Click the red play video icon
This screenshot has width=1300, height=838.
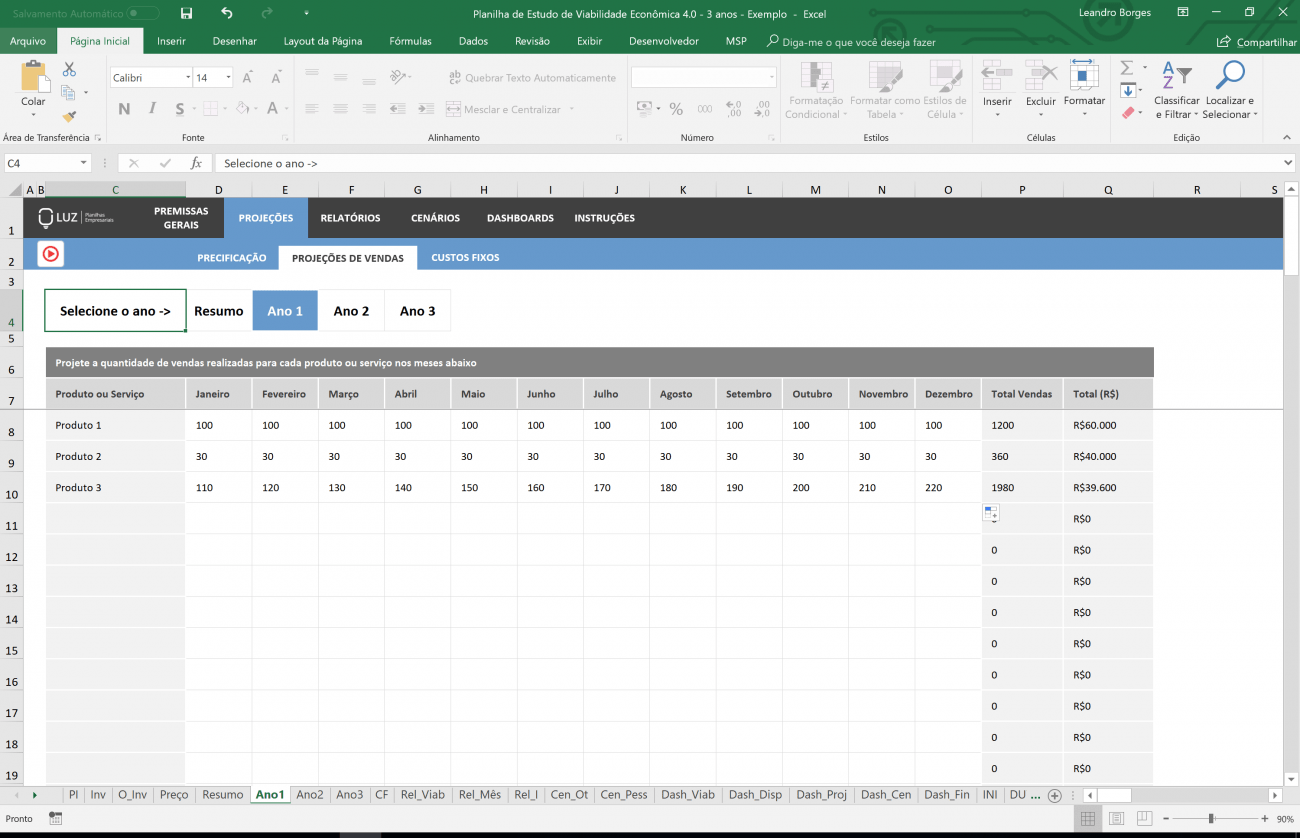(51, 254)
